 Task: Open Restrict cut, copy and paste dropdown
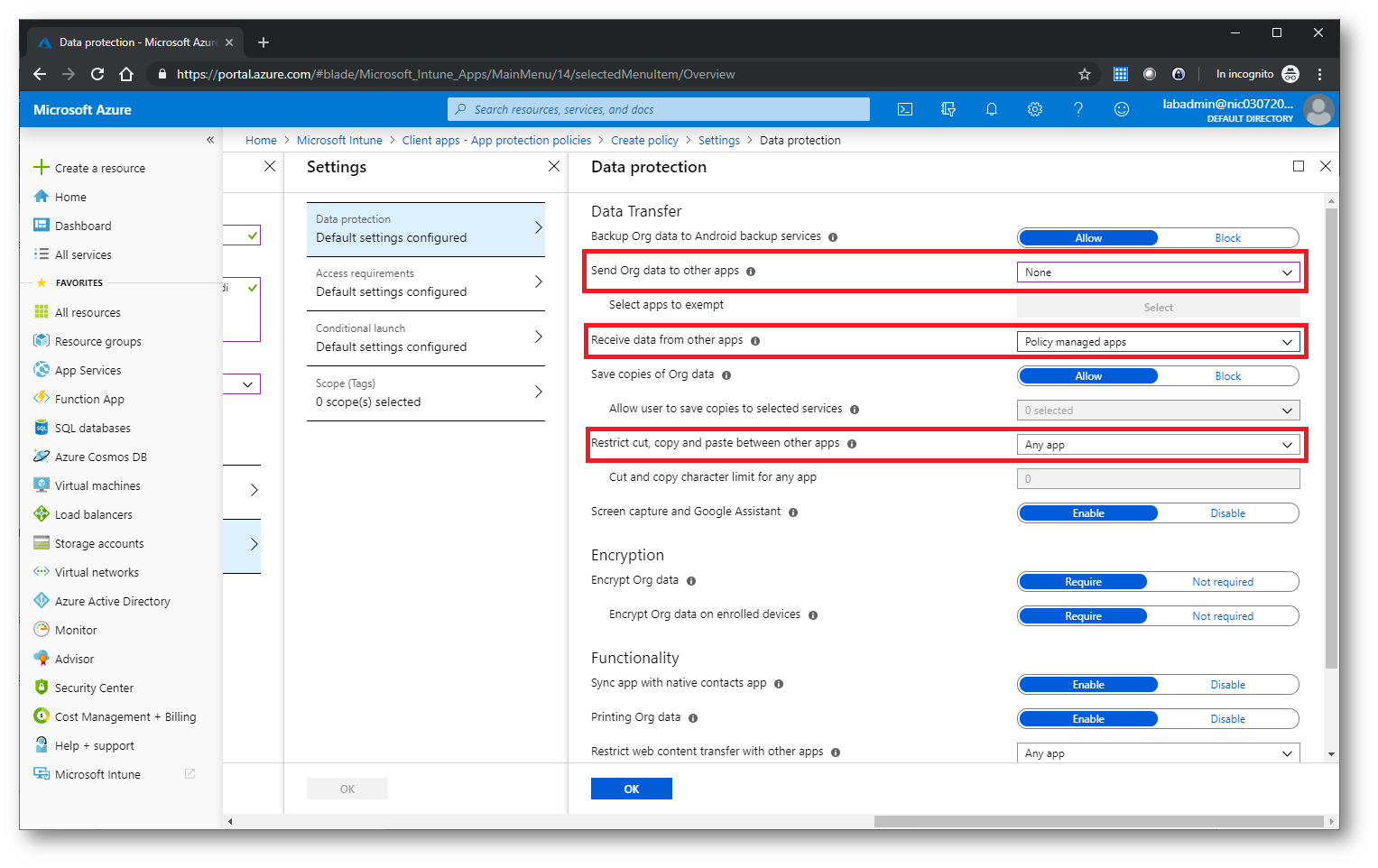pos(1159,445)
